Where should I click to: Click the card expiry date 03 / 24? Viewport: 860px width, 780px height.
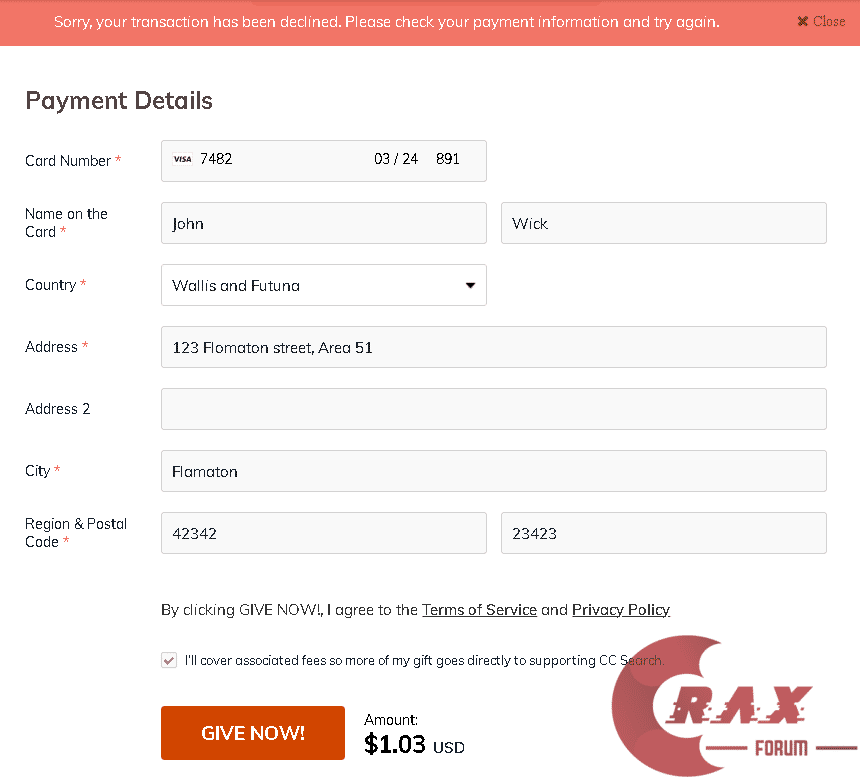[x=395, y=159]
